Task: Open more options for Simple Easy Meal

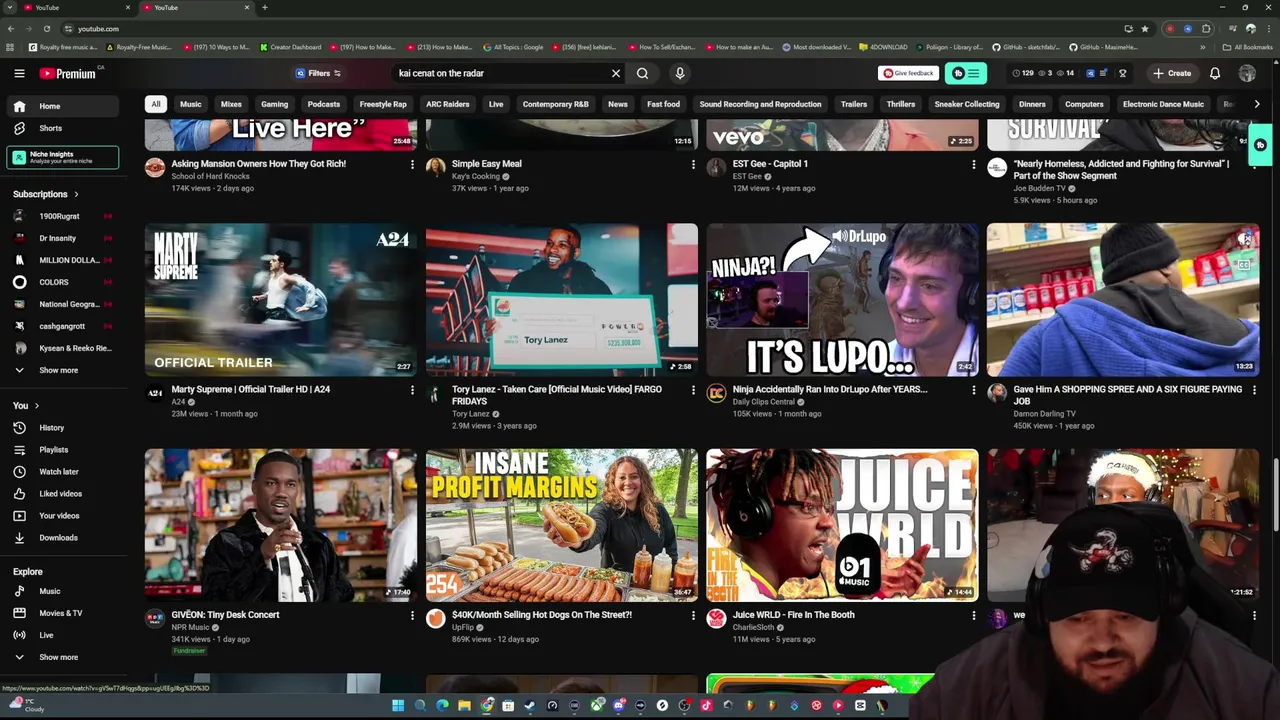Action: click(693, 164)
